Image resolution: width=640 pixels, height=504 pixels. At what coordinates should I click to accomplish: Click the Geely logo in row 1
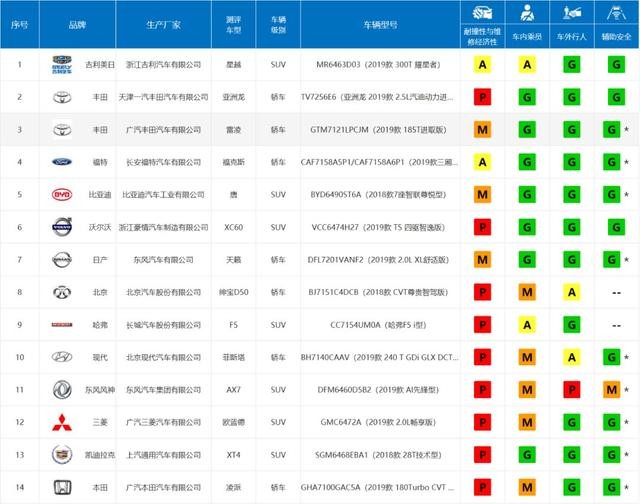[x=62, y=64]
